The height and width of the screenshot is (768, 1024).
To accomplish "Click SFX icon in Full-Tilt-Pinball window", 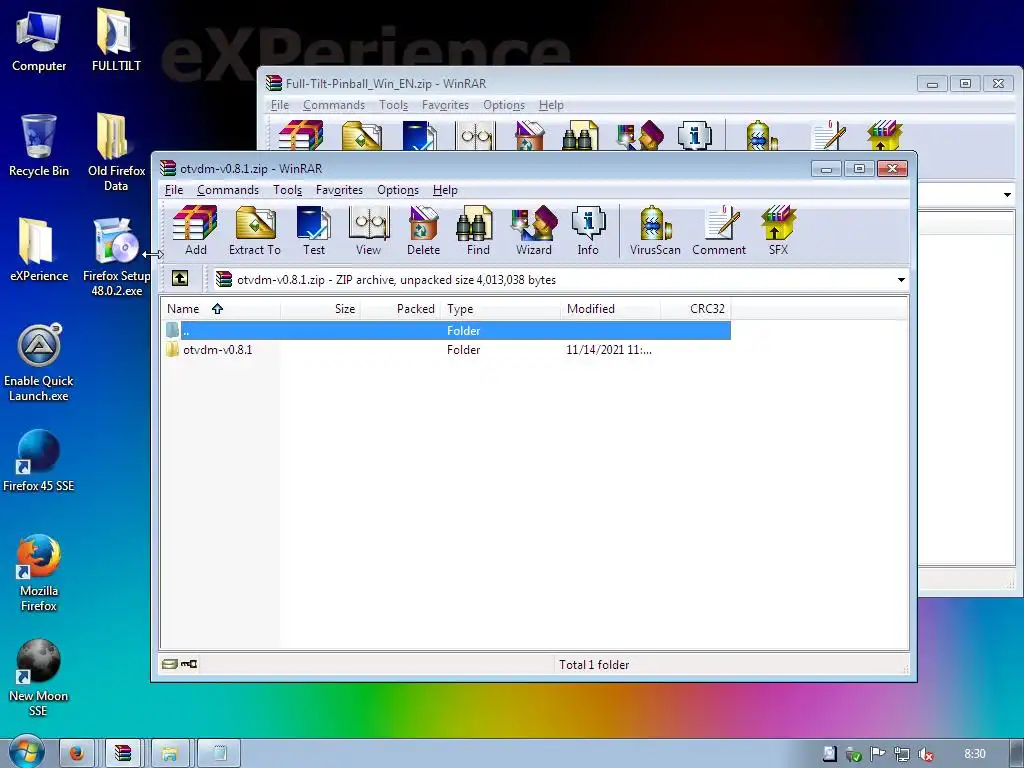I will pos(885,135).
